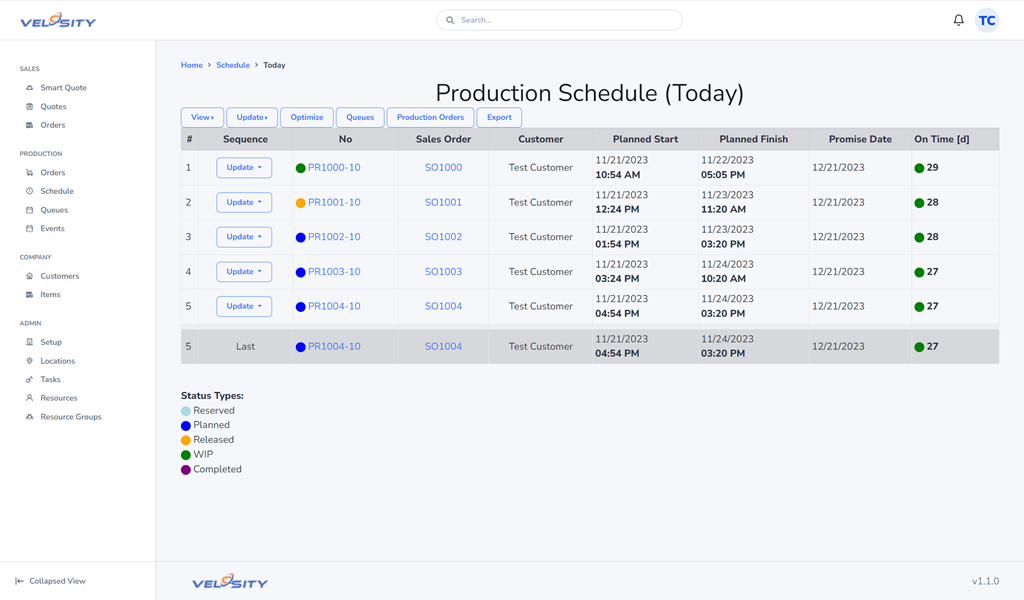
Task: Click the green WIP status dot for PR1000-10
Action: click(x=300, y=168)
